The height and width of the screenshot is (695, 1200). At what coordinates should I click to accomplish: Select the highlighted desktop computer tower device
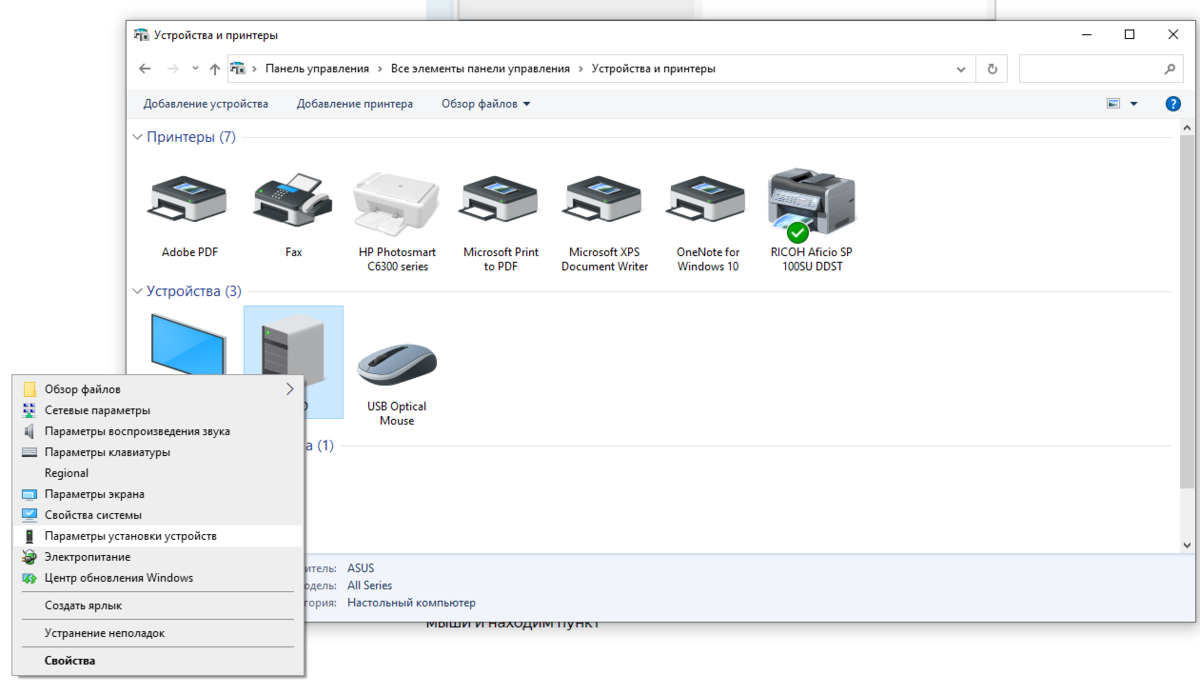293,360
